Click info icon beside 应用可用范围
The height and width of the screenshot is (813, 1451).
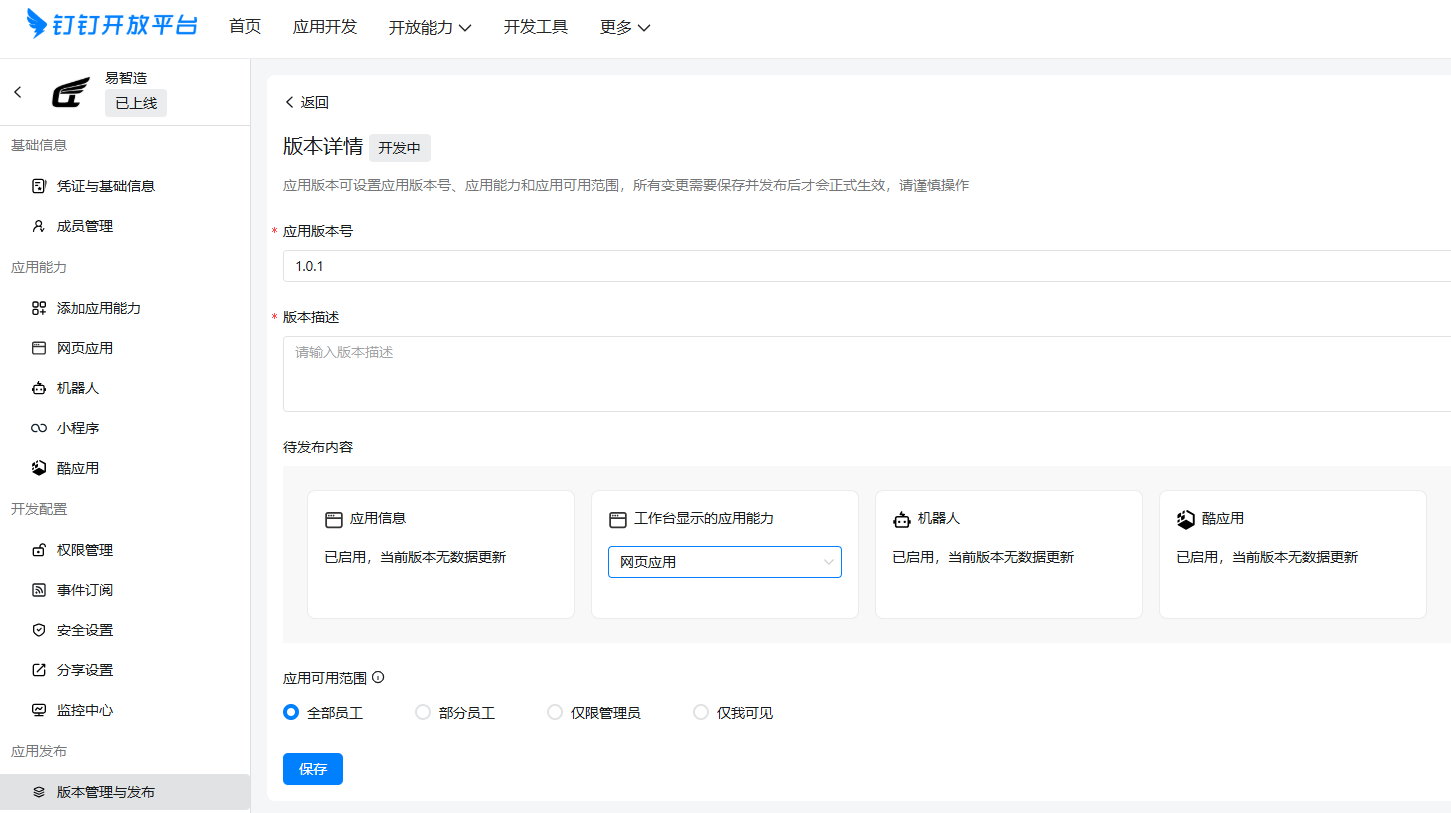[378, 677]
